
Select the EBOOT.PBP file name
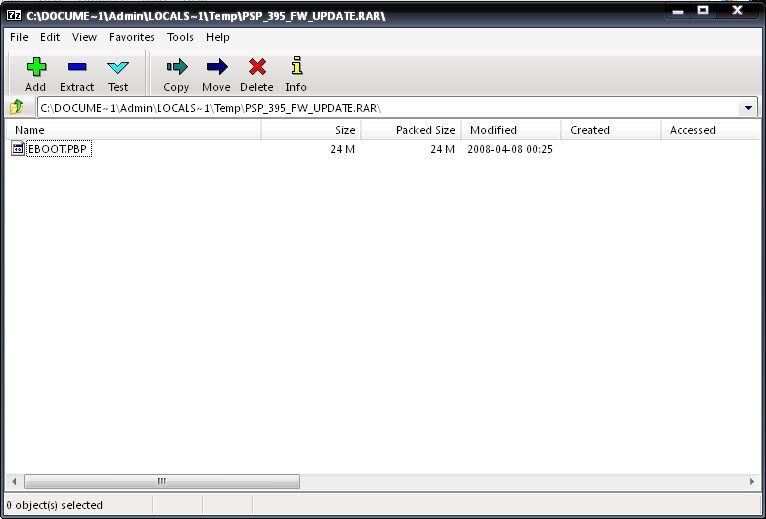[58, 149]
